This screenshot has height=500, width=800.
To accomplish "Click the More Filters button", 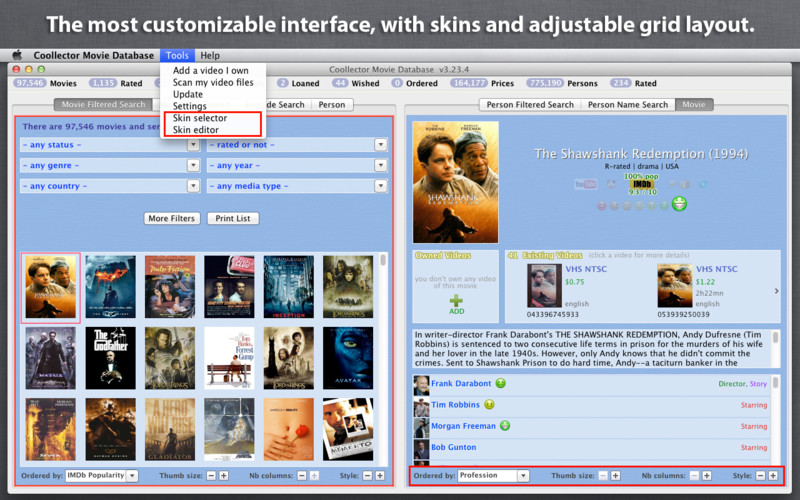I will tap(171, 218).
